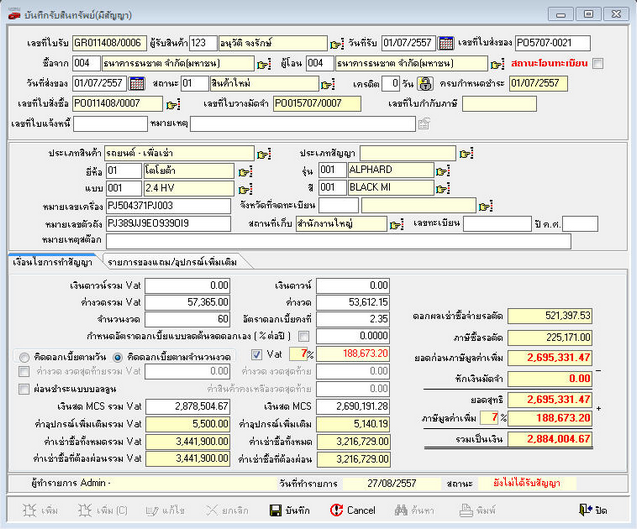The image size is (637, 529).
Task: Click the พิมพ์ print button
Action: pyautogui.click(x=477, y=510)
